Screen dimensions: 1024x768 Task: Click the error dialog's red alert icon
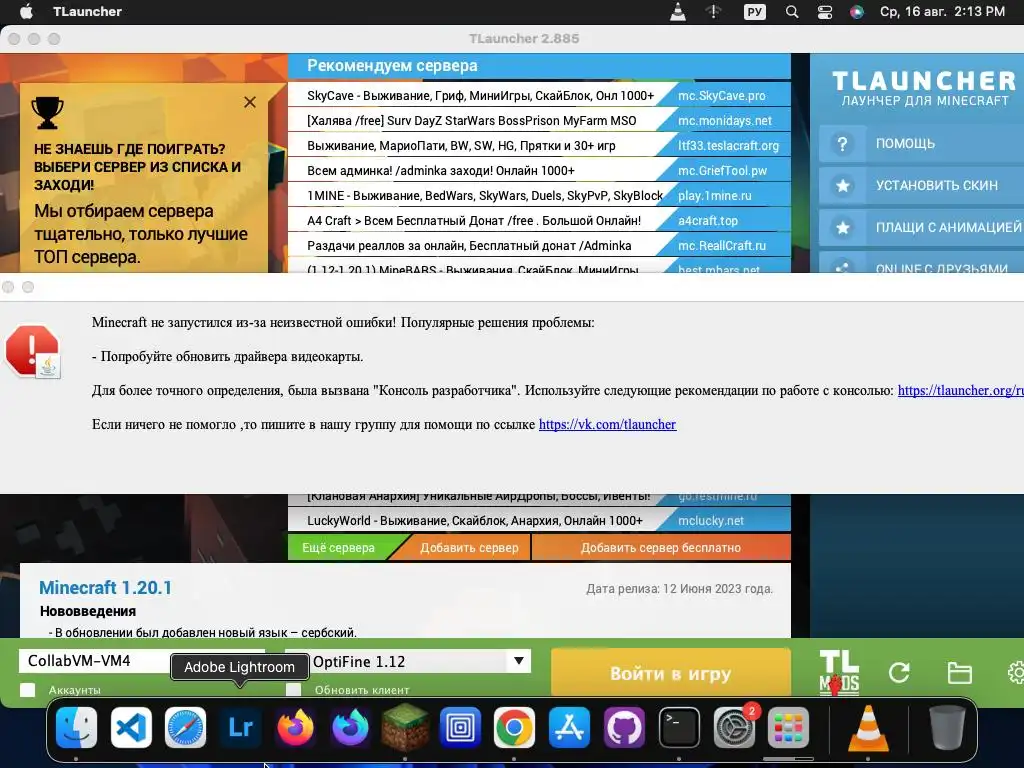point(33,351)
